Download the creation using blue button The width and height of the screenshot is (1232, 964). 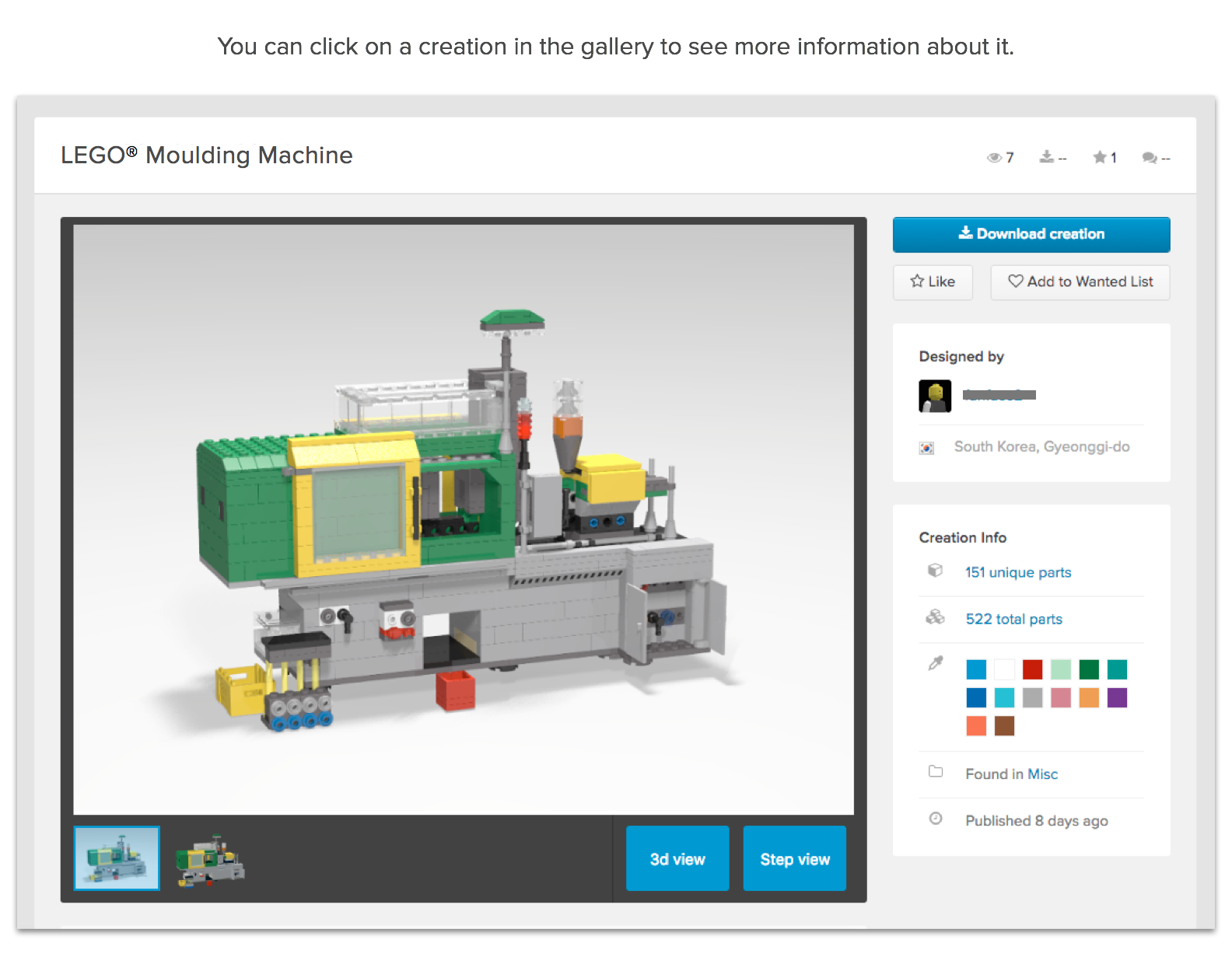(x=1031, y=235)
